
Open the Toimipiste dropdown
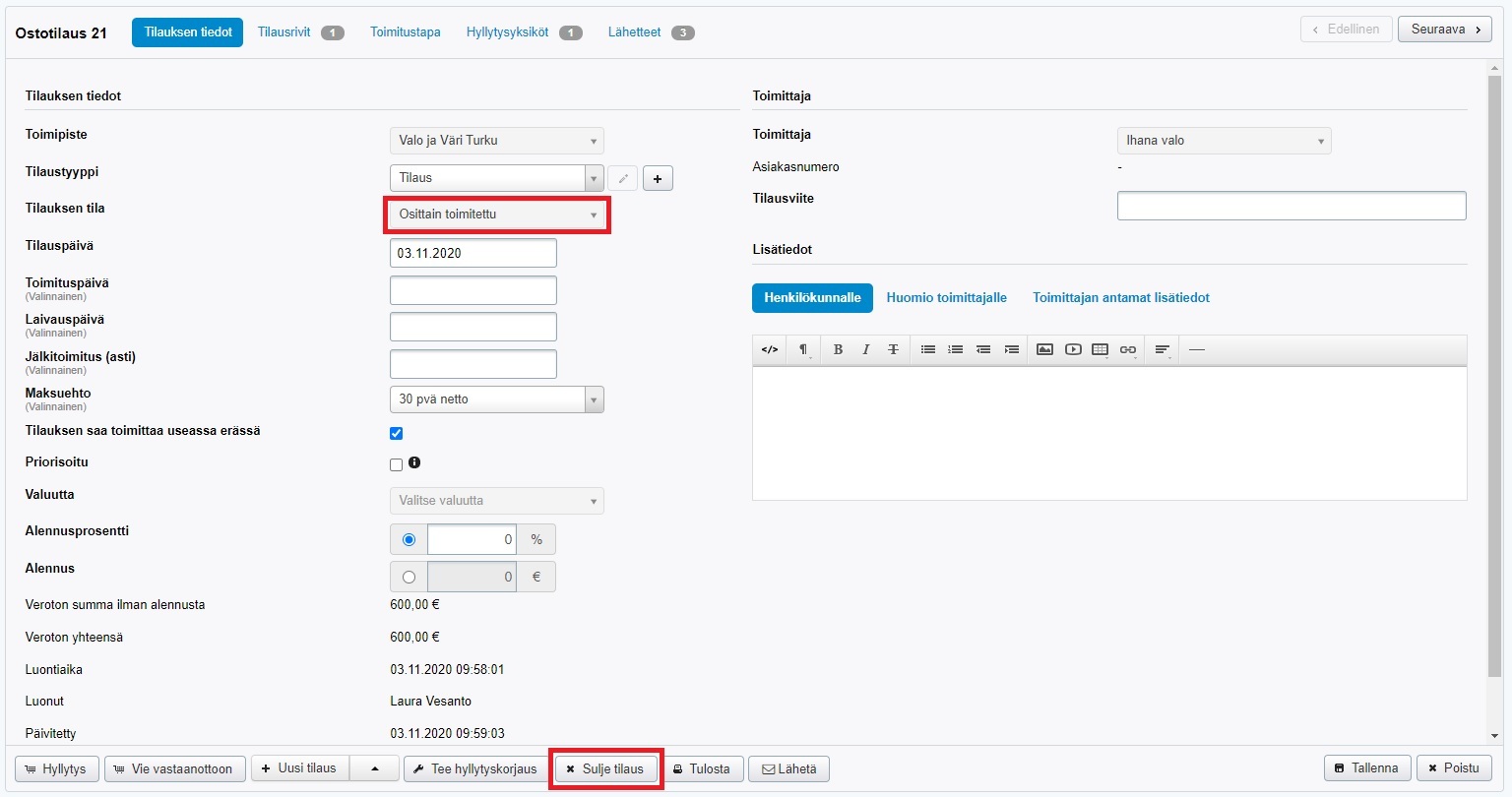click(497, 141)
